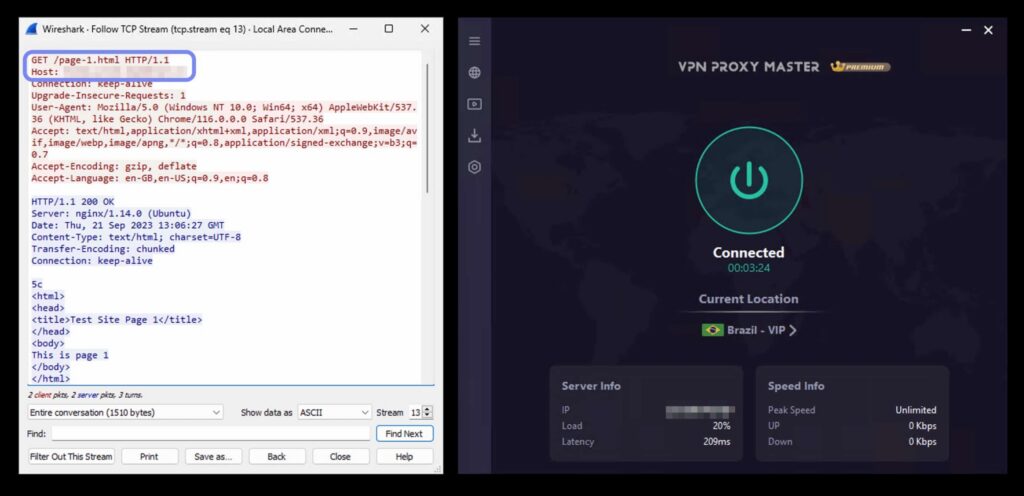The image size is (1024, 496).
Task: Open VPN settings hexagon icon
Action: pos(474,167)
